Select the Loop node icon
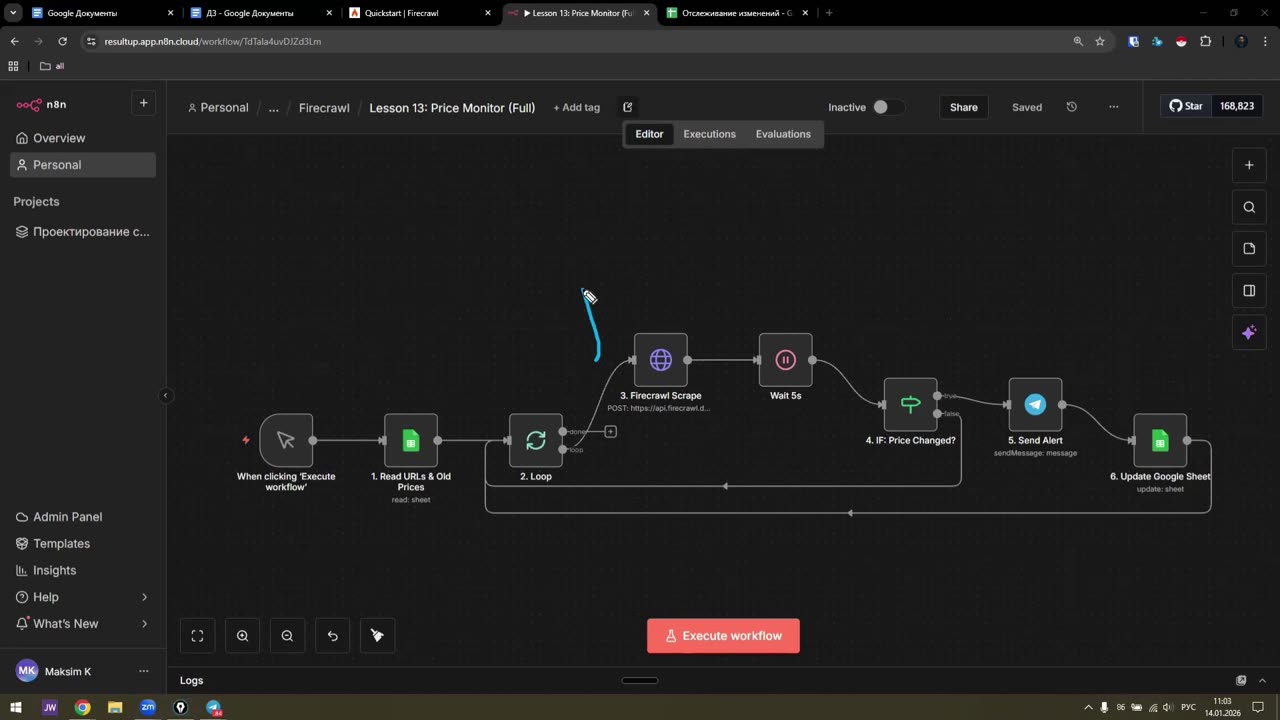This screenshot has width=1280, height=720. 536,440
